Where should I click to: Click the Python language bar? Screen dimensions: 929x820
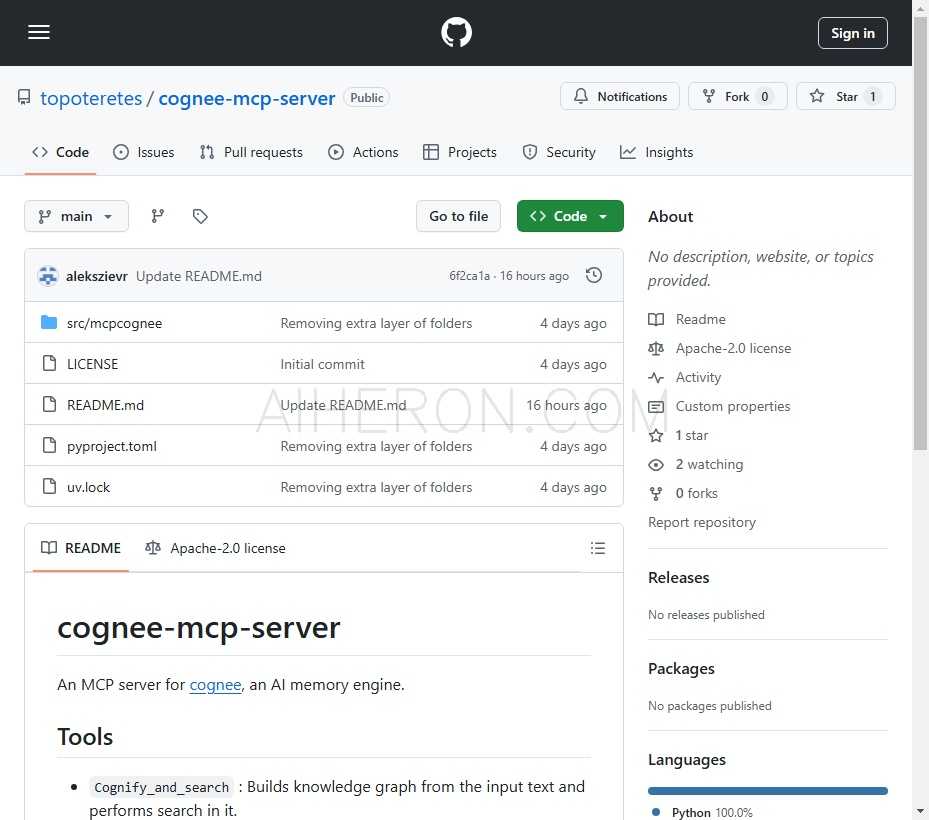pos(768,791)
